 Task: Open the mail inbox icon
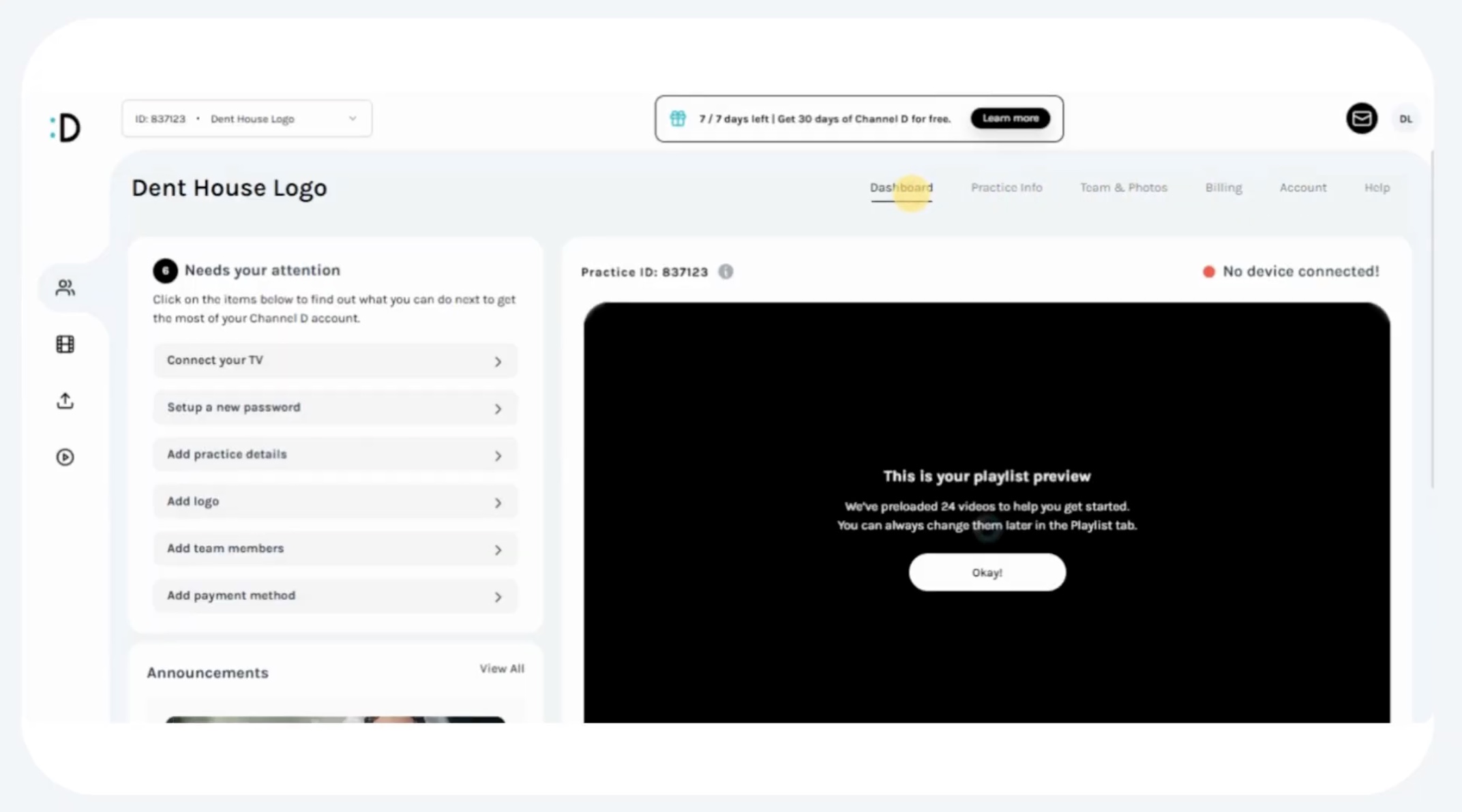click(x=1361, y=119)
